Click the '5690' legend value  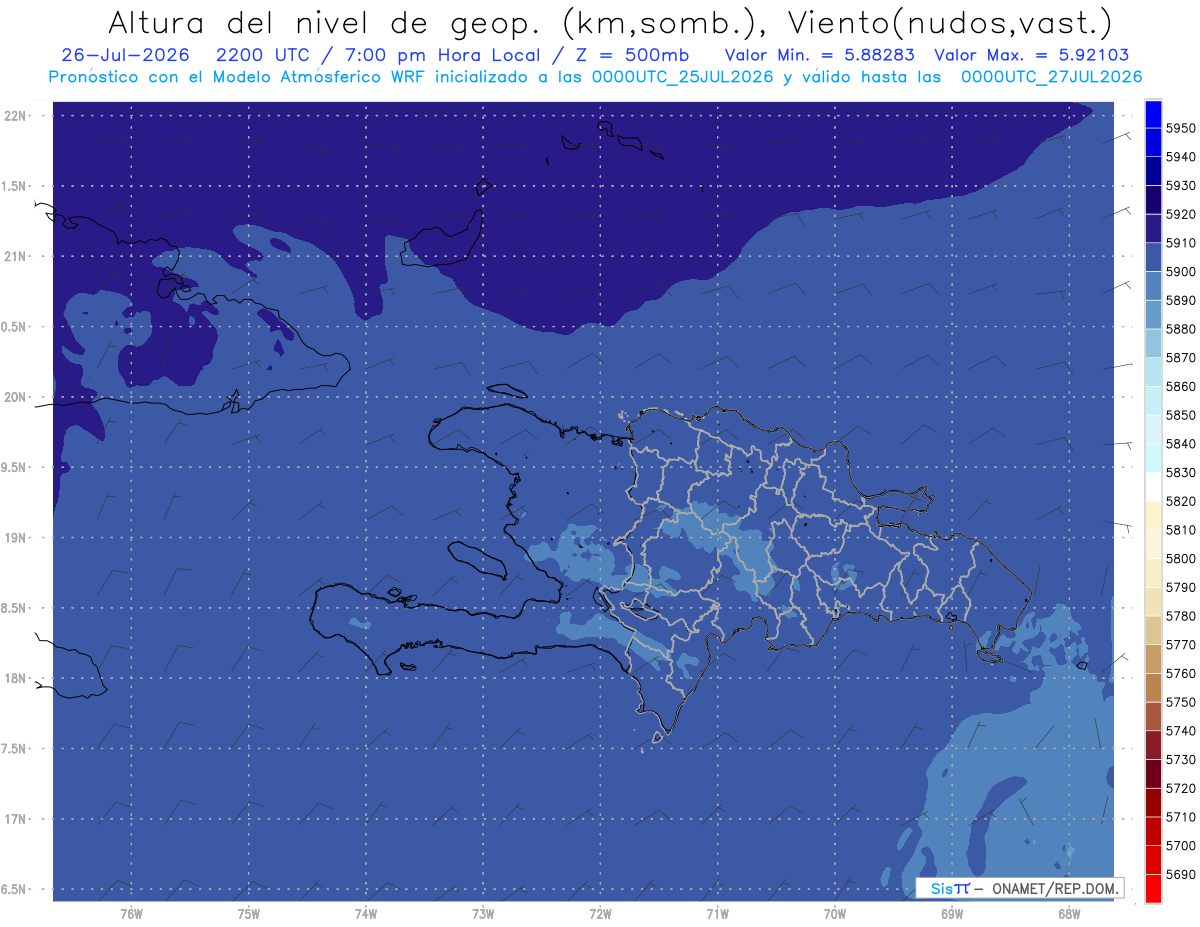(x=1181, y=874)
